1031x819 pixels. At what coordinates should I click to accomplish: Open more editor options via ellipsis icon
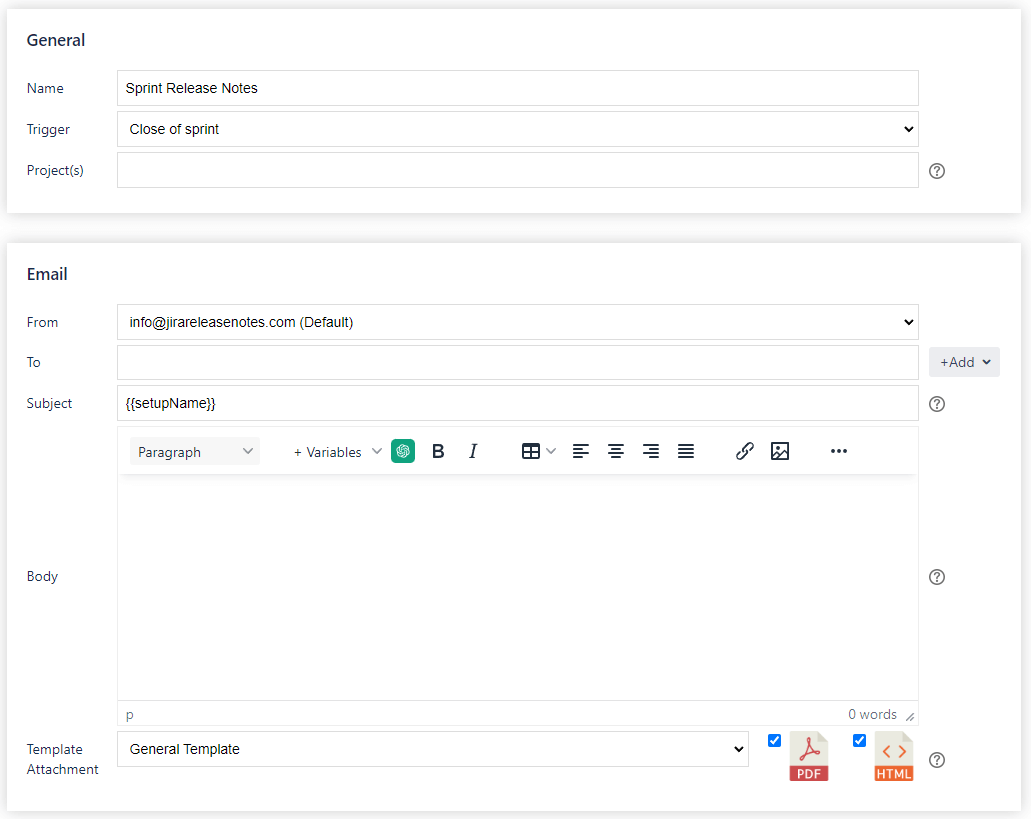coord(838,451)
